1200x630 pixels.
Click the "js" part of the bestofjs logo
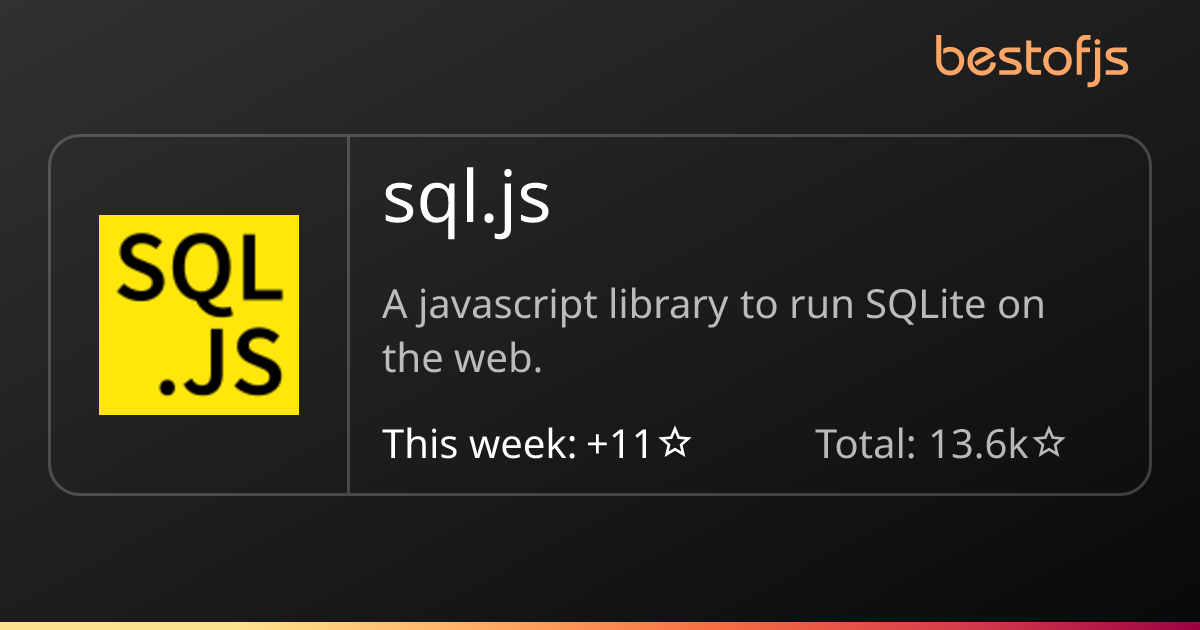pyautogui.click(x=1109, y=60)
